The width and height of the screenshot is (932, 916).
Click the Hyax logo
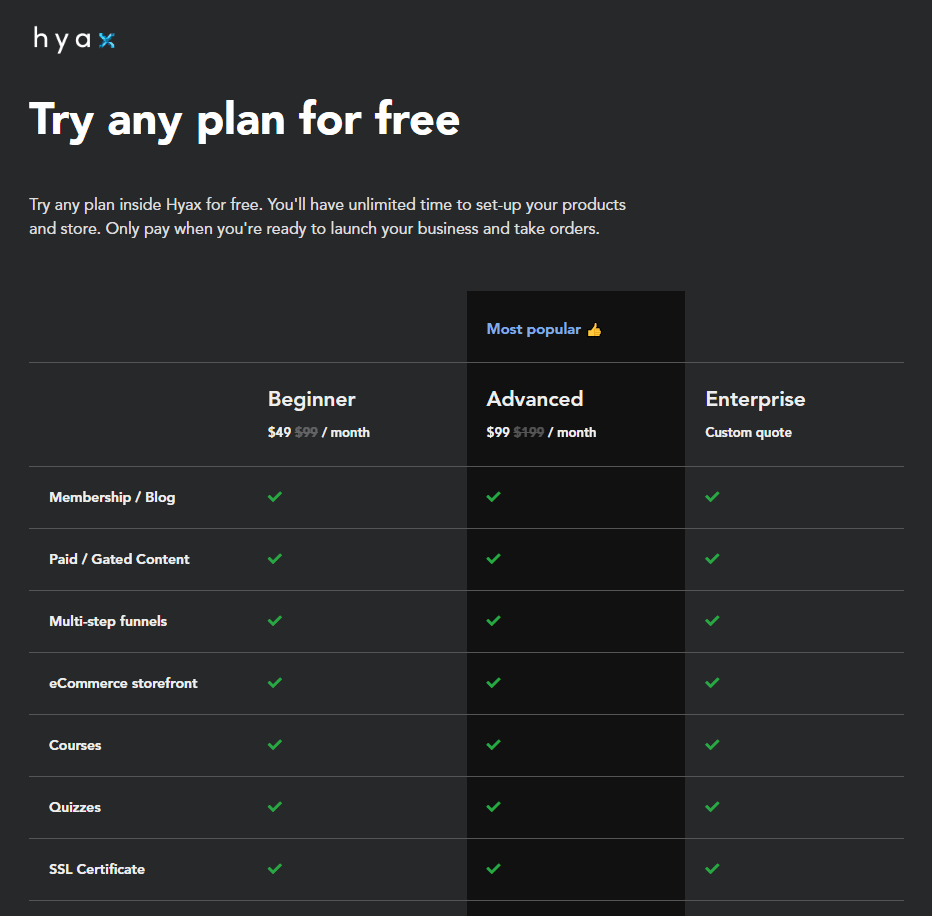point(74,39)
